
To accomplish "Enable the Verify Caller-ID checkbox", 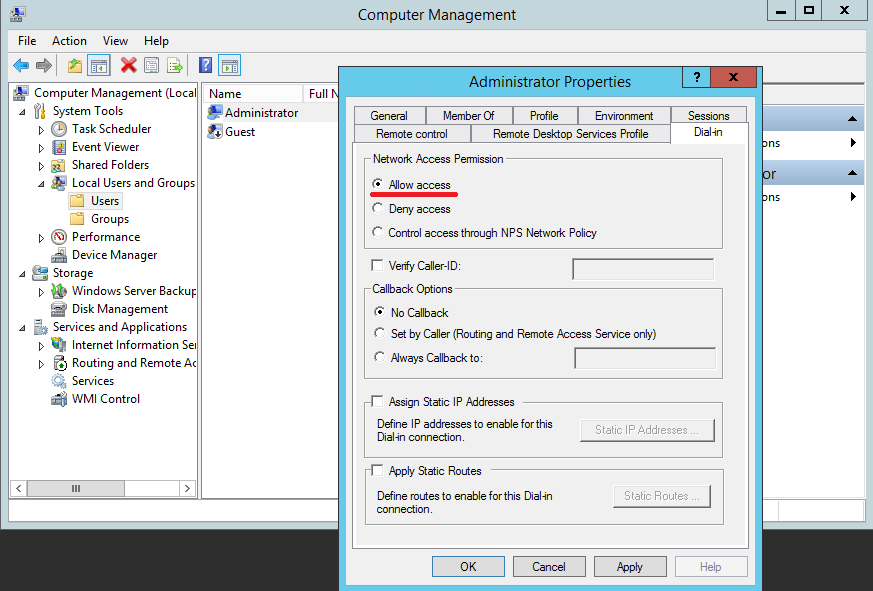I will [377, 266].
